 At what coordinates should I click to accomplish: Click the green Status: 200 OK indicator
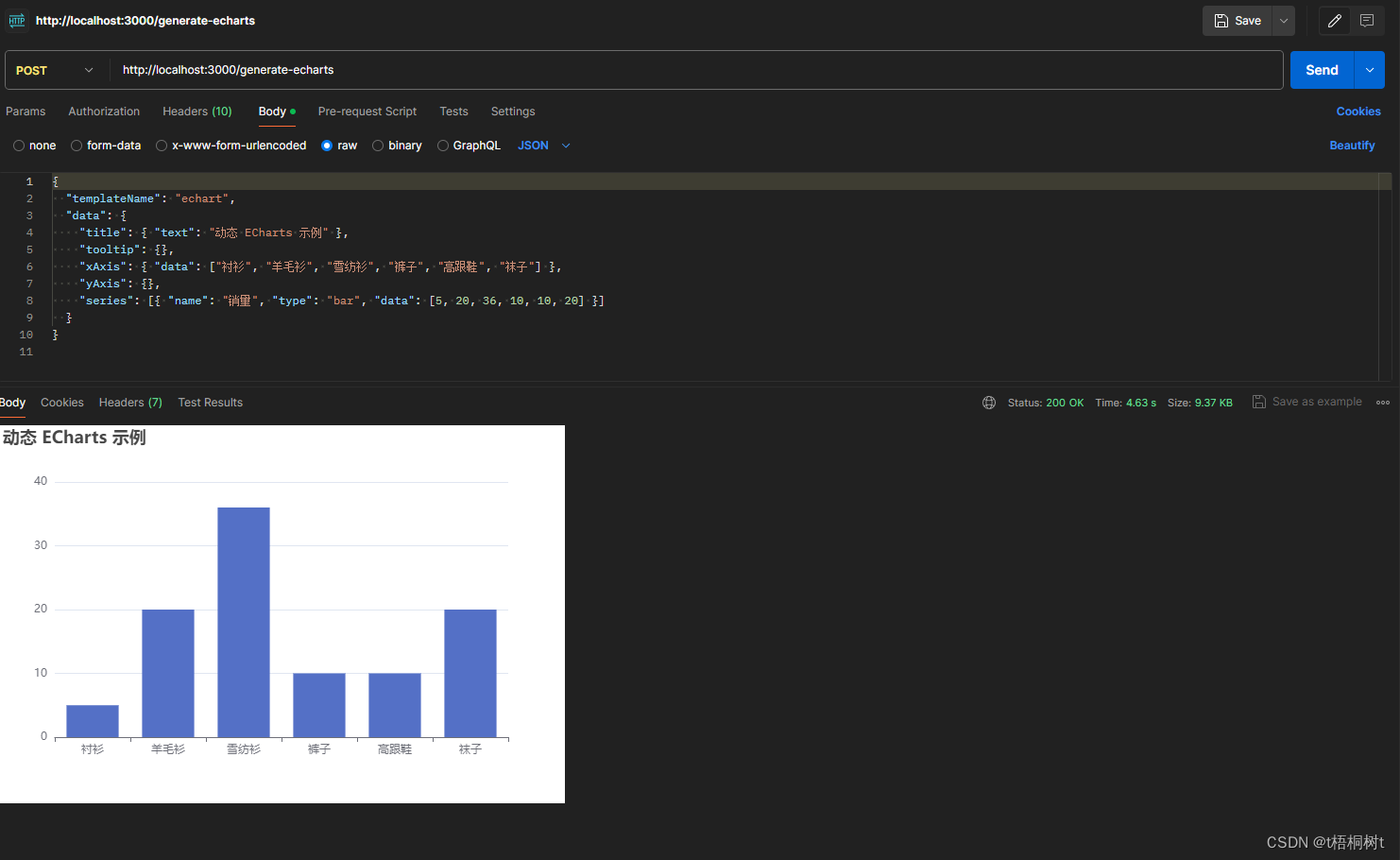click(x=1046, y=402)
